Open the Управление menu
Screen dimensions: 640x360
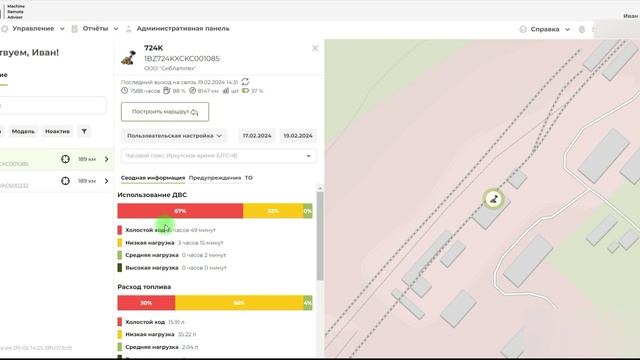(33, 29)
